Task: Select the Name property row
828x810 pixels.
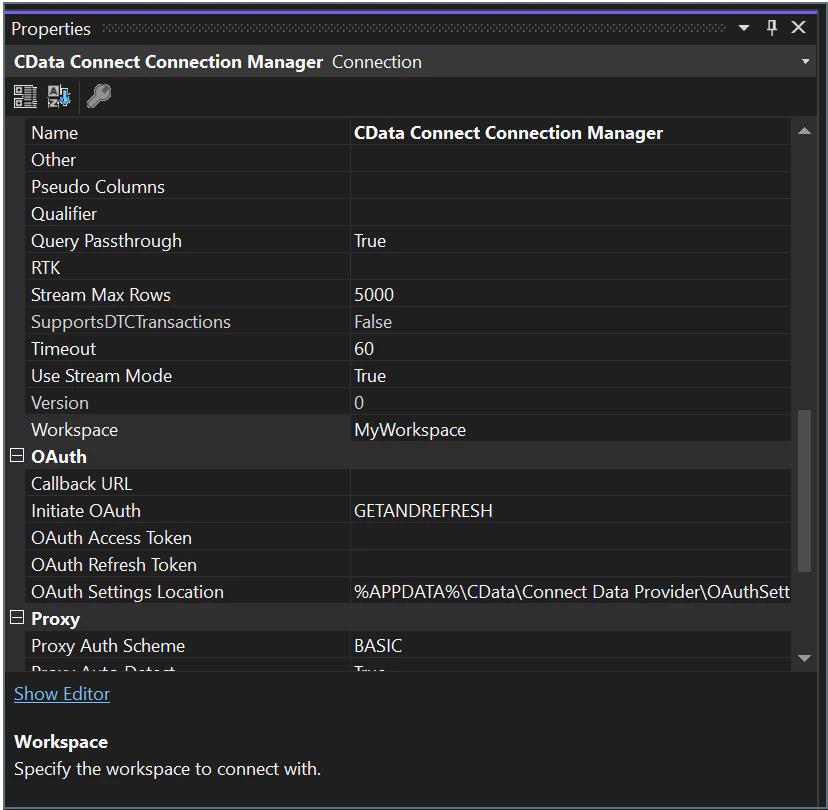Action: (187, 133)
